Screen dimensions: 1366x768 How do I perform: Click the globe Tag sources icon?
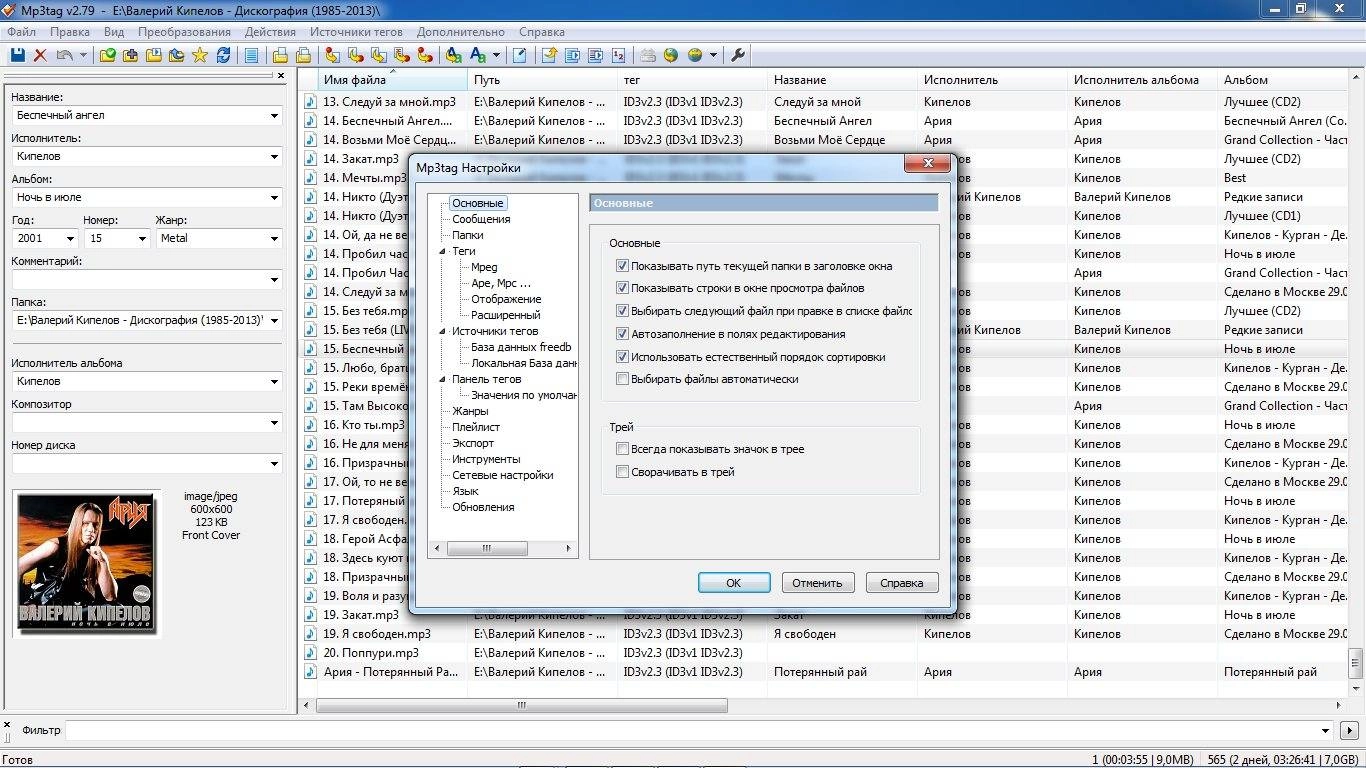pyautogui.click(x=694, y=55)
